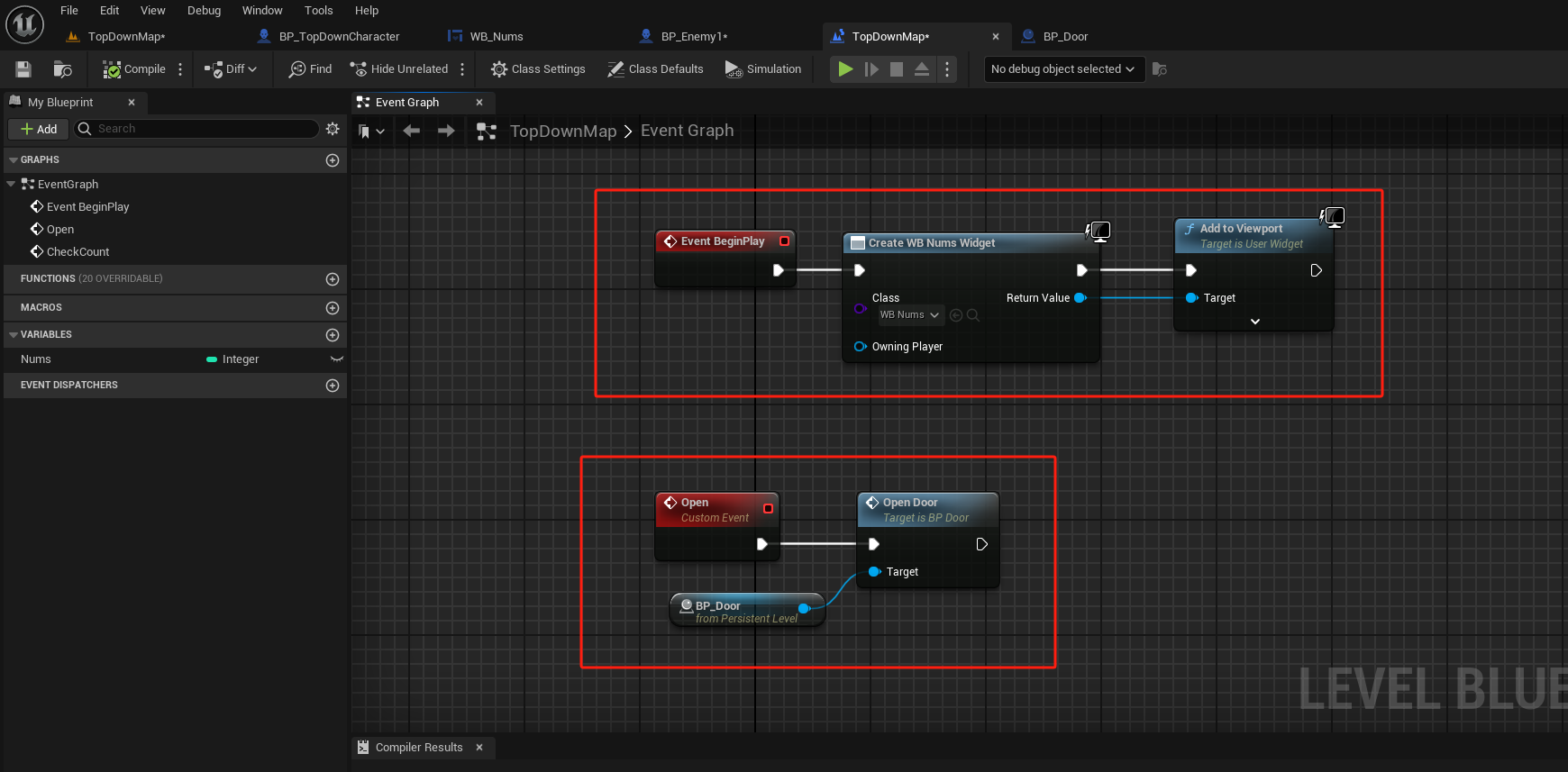
Task: Open the Tools menu
Action: [319, 11]
